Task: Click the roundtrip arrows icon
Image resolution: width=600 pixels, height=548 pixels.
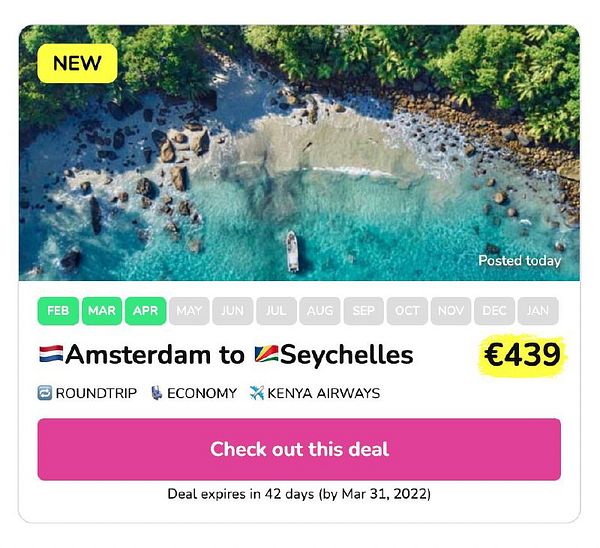Action: tap(45, 393)
